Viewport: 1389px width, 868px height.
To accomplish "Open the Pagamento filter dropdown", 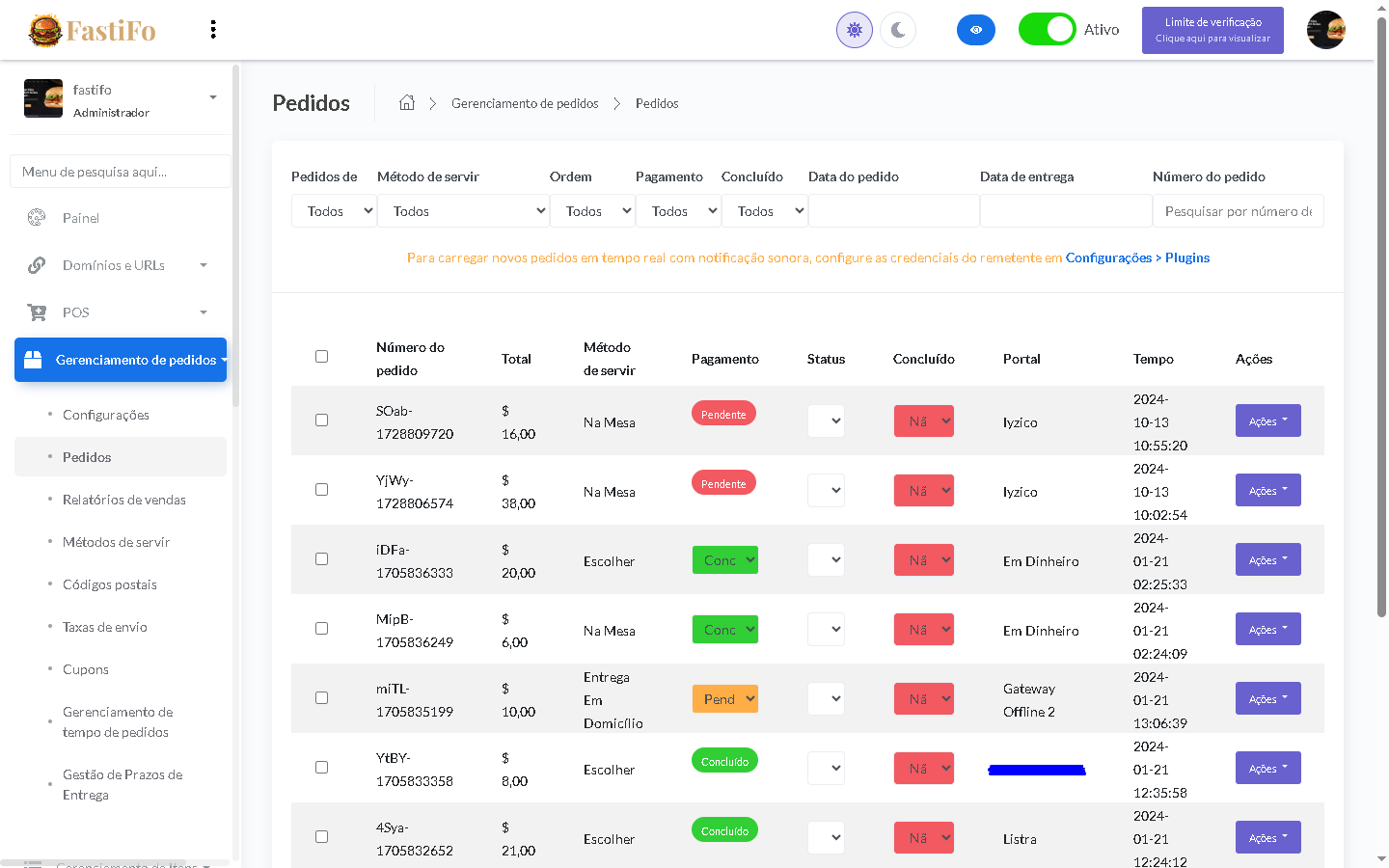I will 678,211.
